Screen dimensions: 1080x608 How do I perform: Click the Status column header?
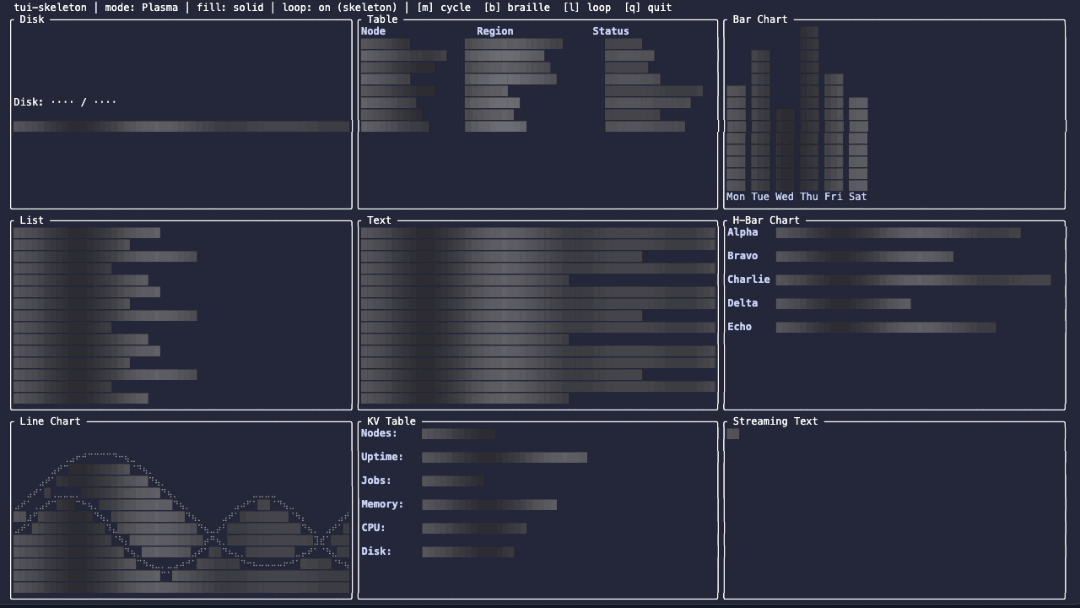pos(610,31)
